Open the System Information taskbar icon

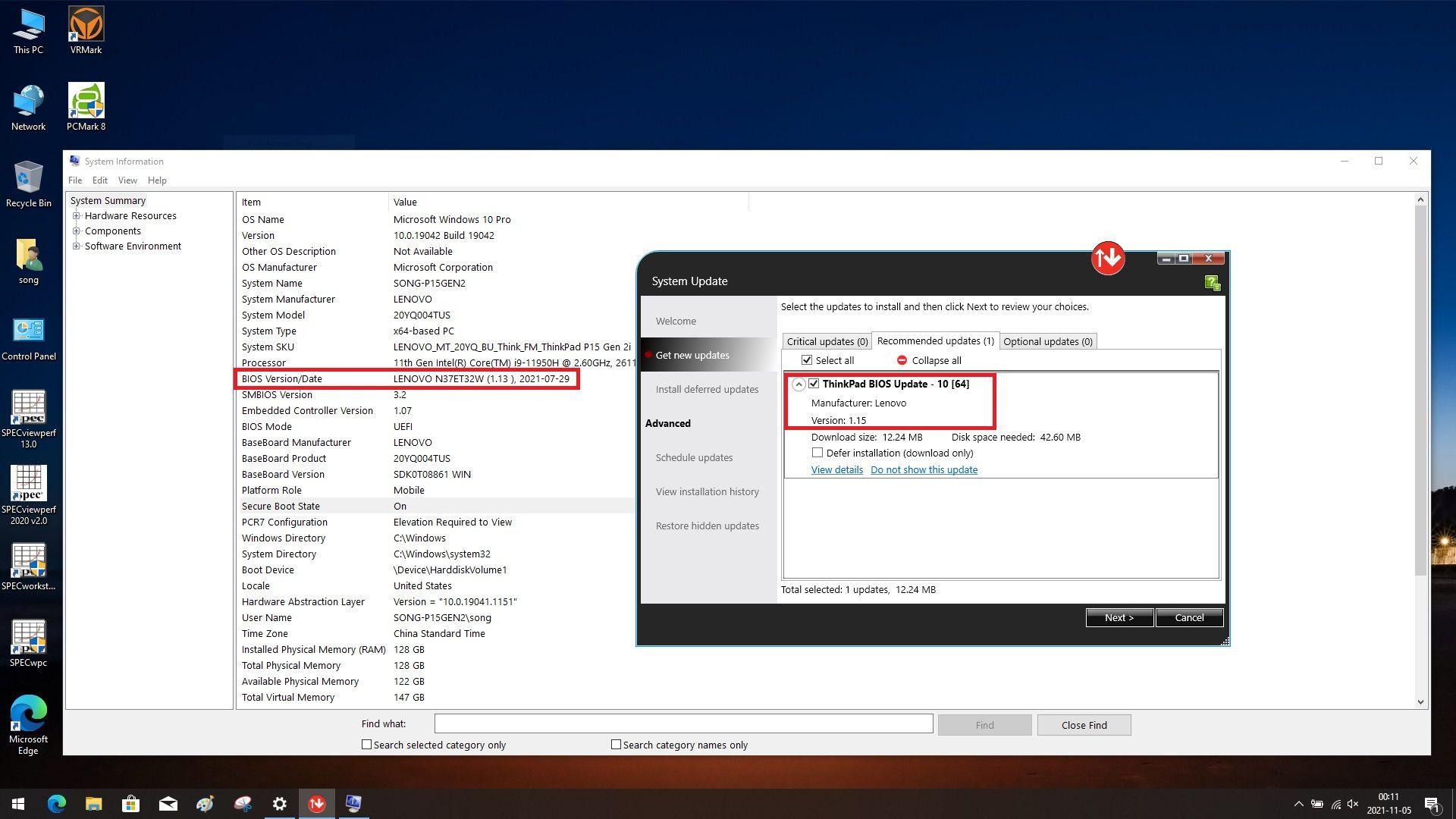pyautogui.click(x=354, y=803)
